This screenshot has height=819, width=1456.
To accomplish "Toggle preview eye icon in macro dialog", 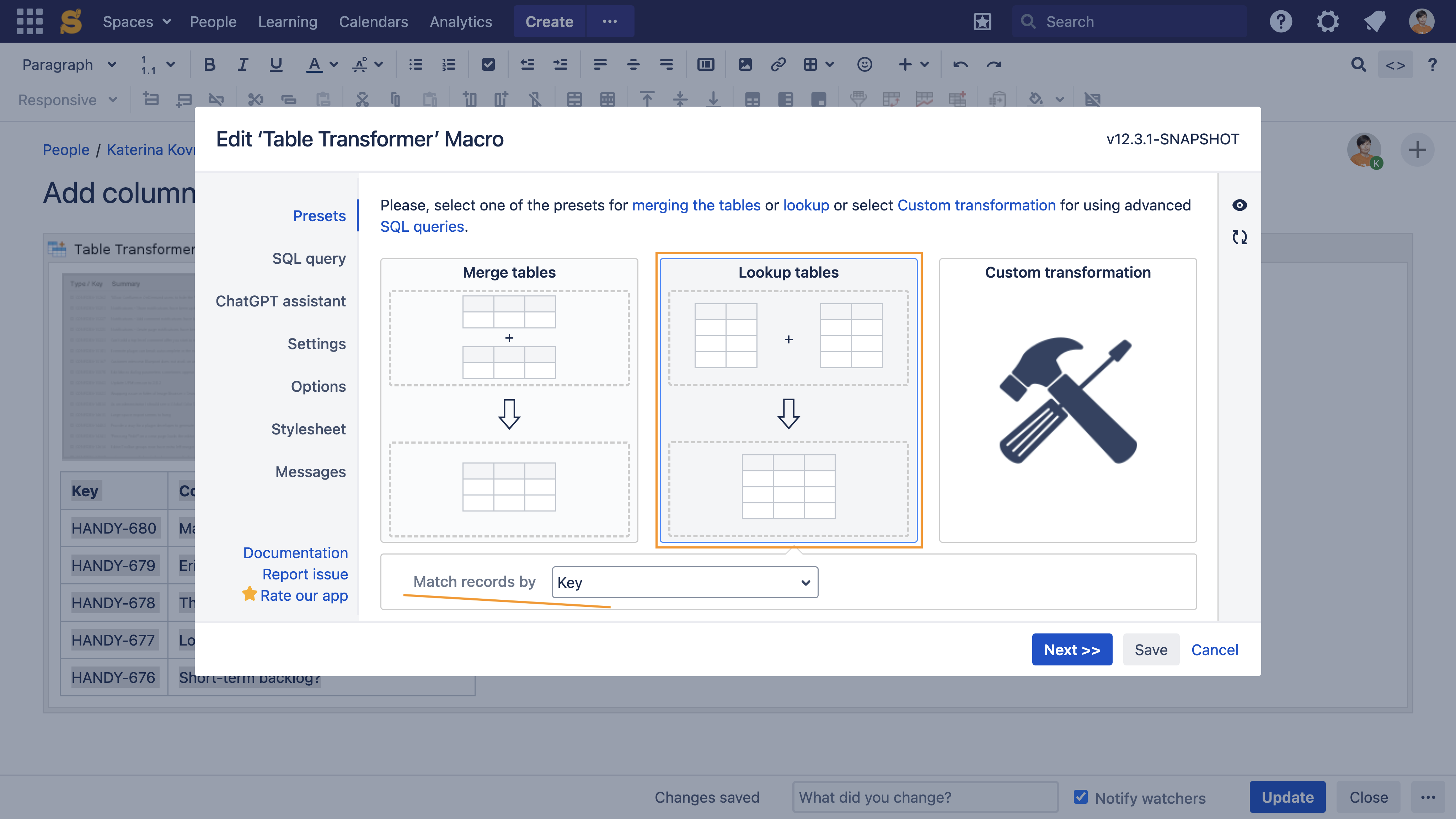I will pos(1240,205).
